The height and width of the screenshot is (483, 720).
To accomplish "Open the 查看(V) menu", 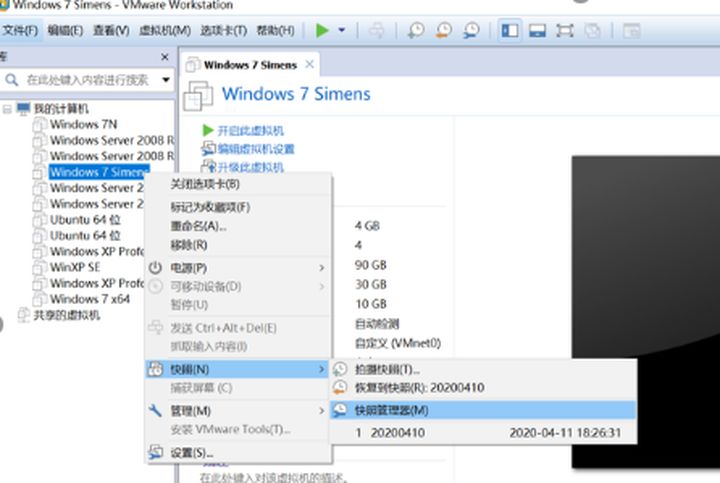I will point(111,31).
